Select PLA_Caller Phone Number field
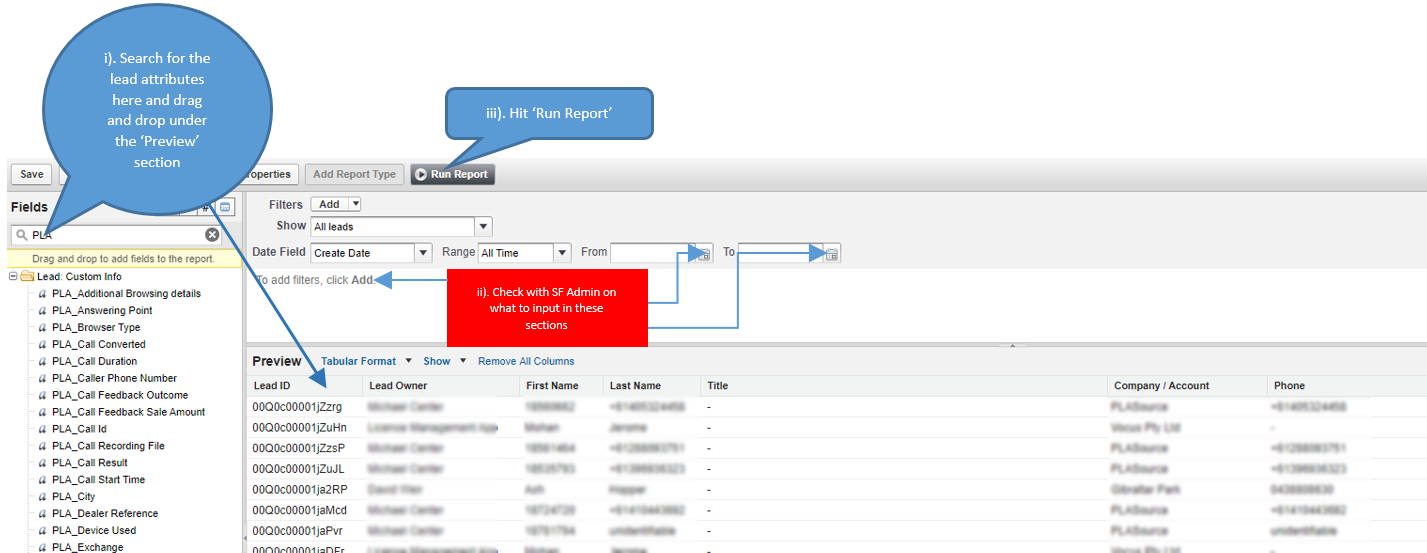Viewport: 1427px width, 553px height. (114, 378)
